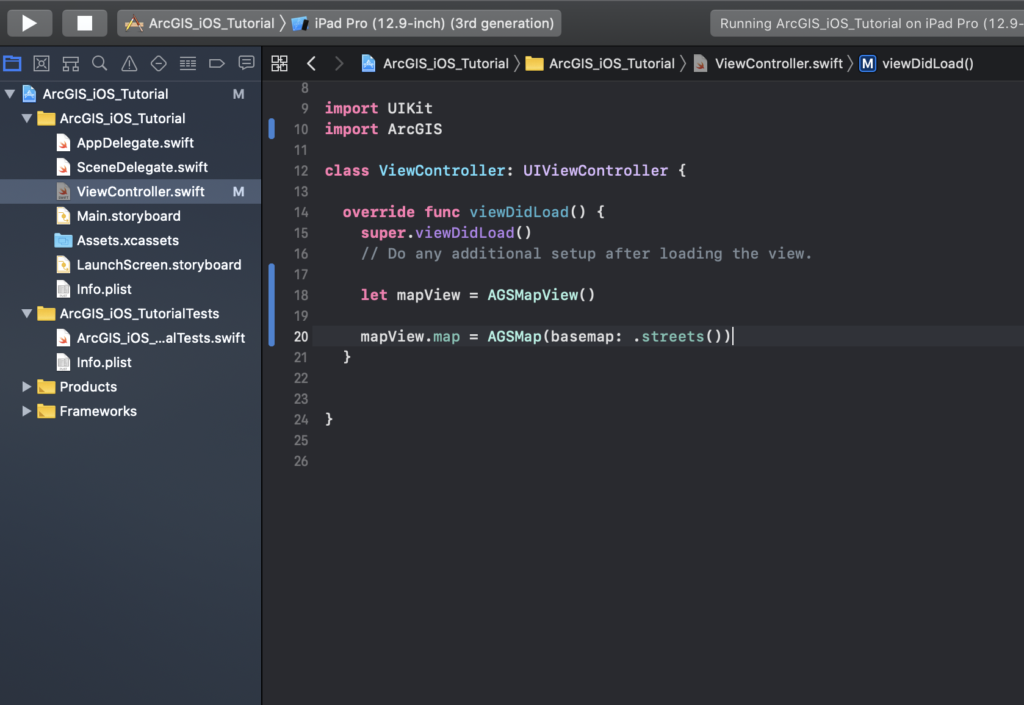
Task: Select the iPad Pro run destination
Action: tap(424, 23)
